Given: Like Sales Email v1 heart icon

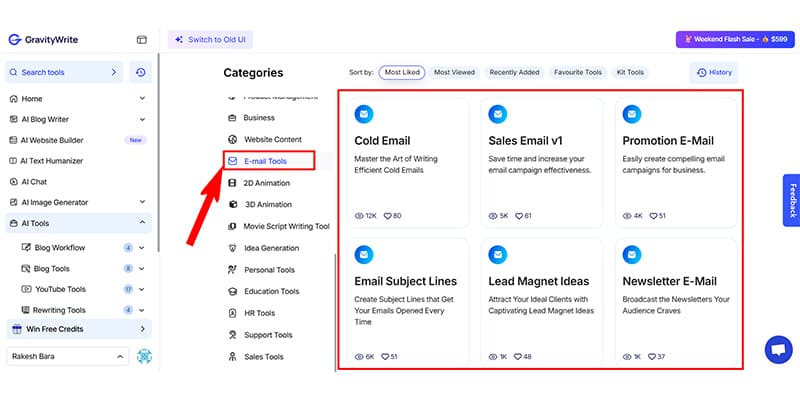Looking at the screenshot, I should [x=519, y=216].
